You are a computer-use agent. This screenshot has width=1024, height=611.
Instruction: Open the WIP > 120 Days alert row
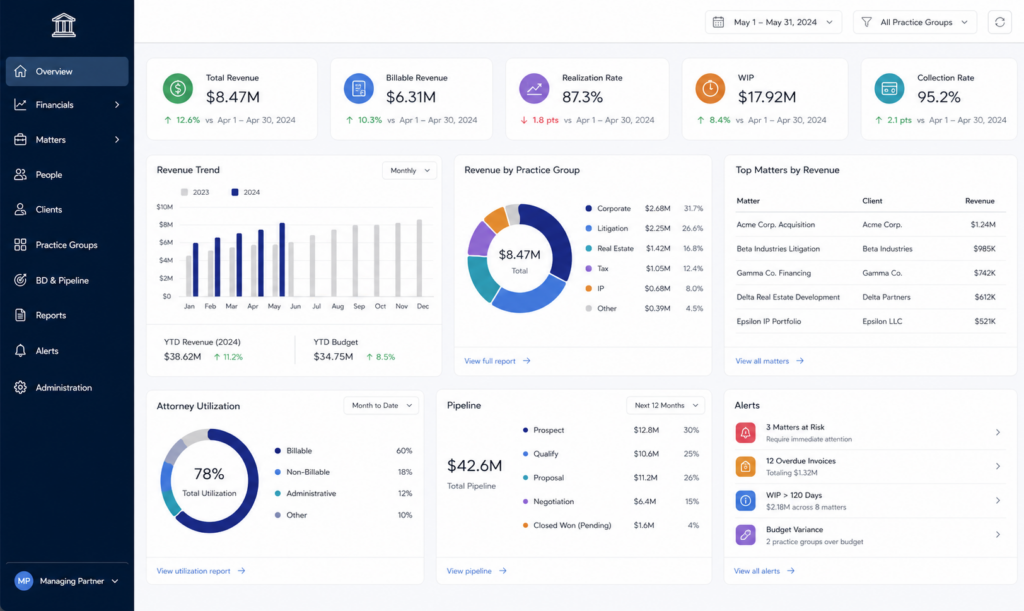click(869, 501)
